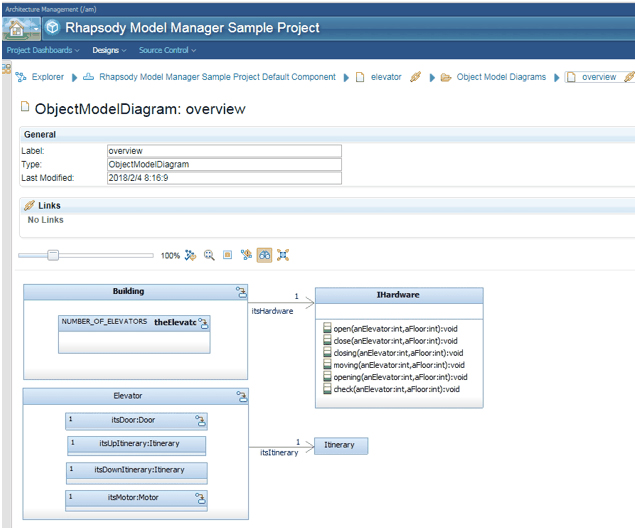Click the navigate icon on itsDoor:Door

(x=200, y=421)
